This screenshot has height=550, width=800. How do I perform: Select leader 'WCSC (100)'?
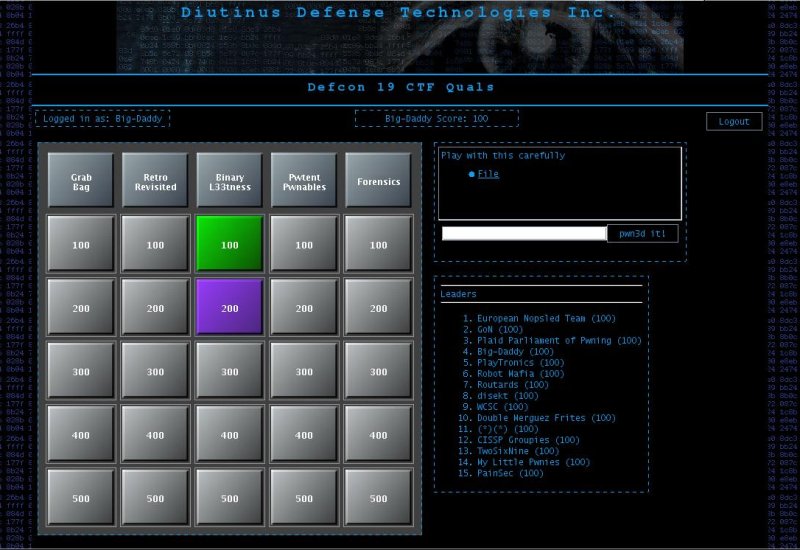coord(503,407)
